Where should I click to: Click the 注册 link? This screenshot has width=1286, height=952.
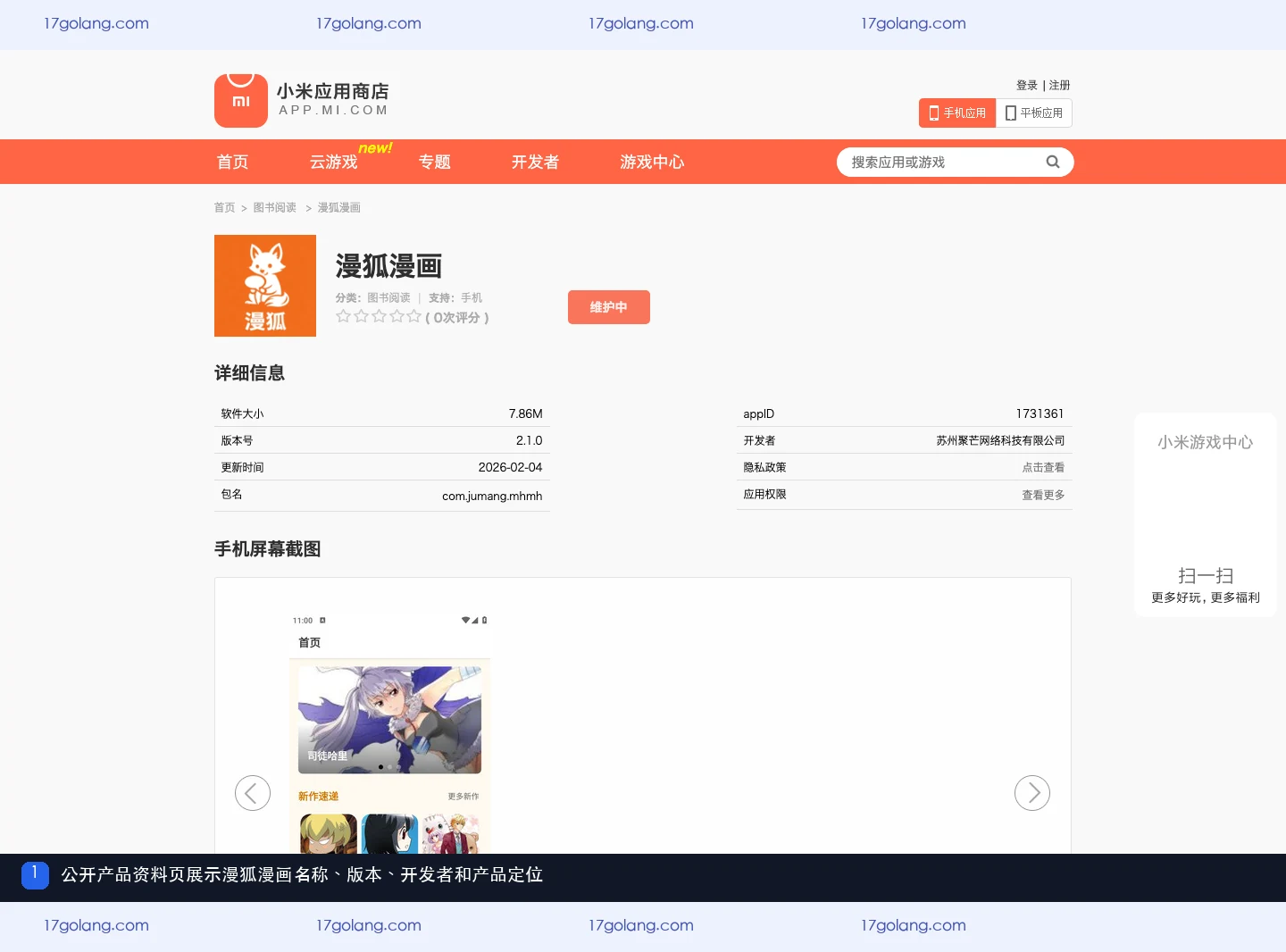(1060, 86)
